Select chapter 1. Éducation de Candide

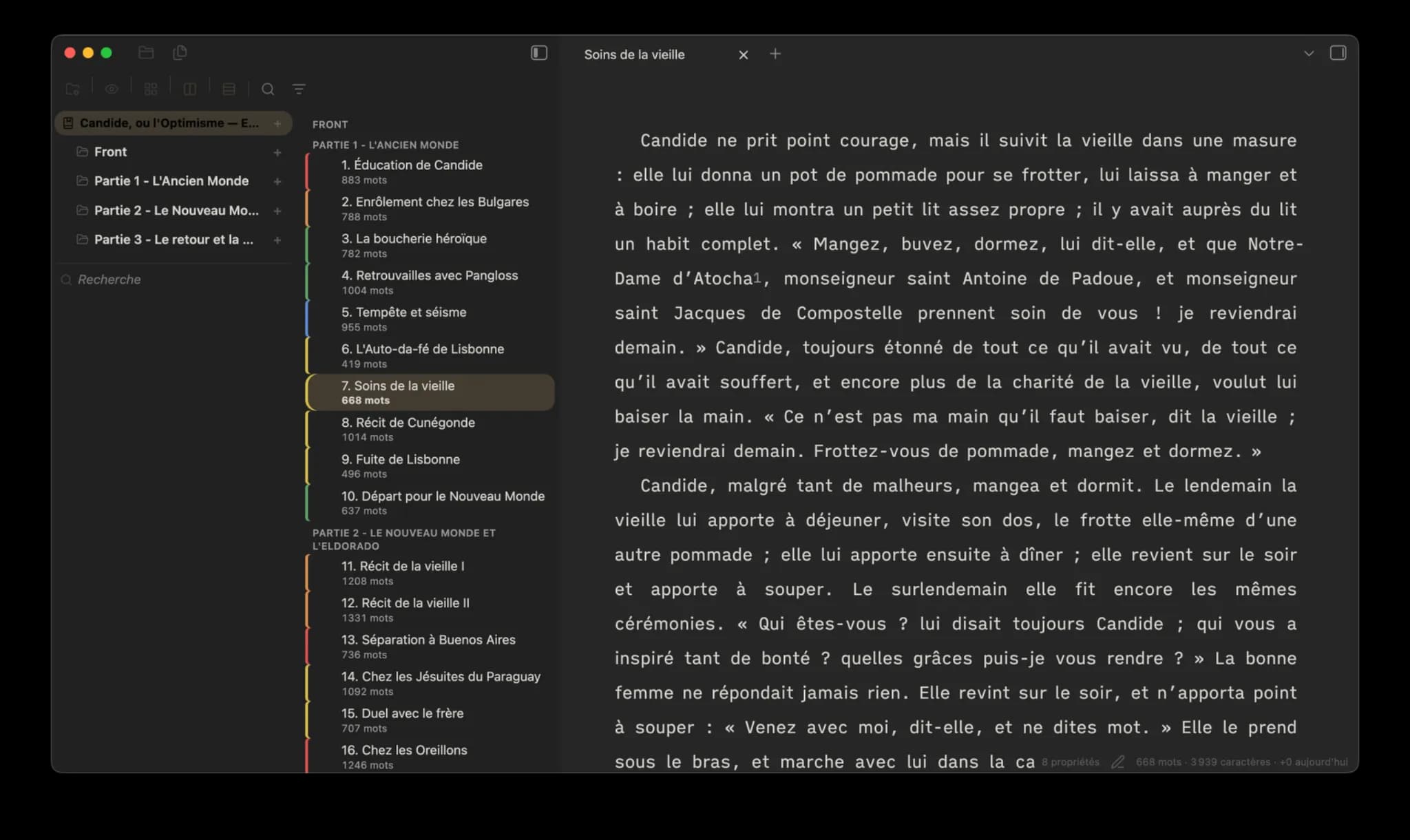click(430, 171)
